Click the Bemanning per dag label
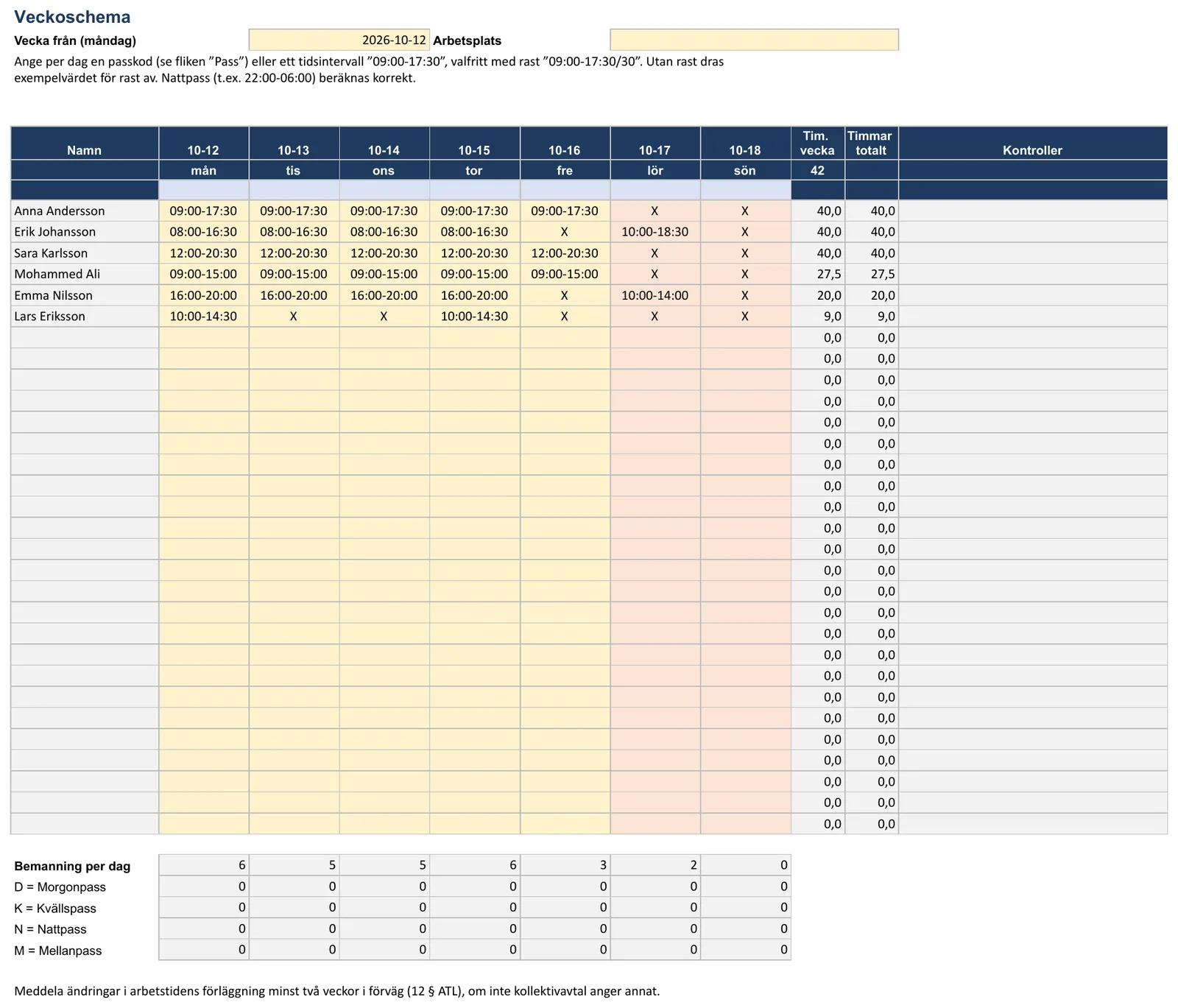 72,866
